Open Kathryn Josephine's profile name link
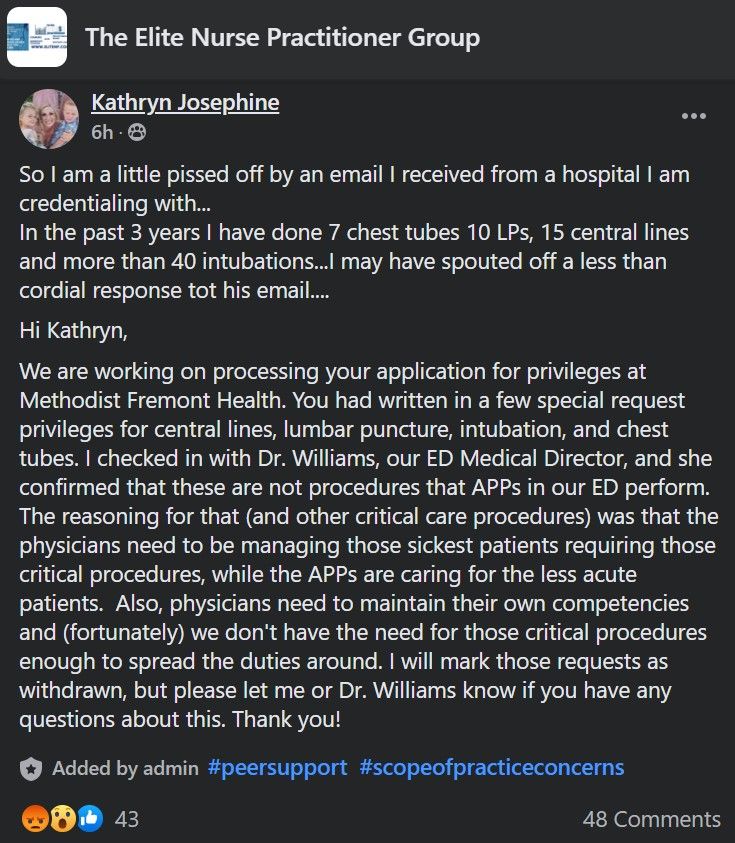735x843 pixels. 185,102
